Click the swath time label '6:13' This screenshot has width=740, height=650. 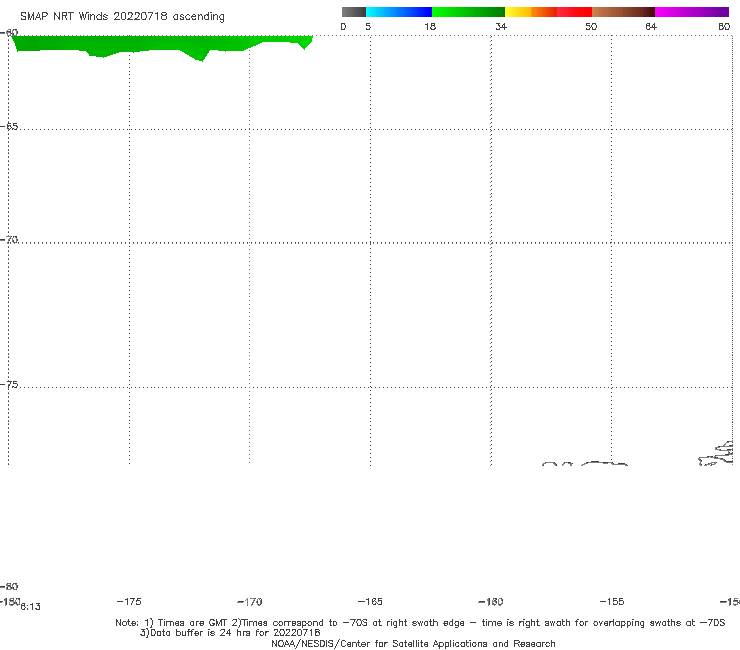pyautogui.click(x=31, y=607)
